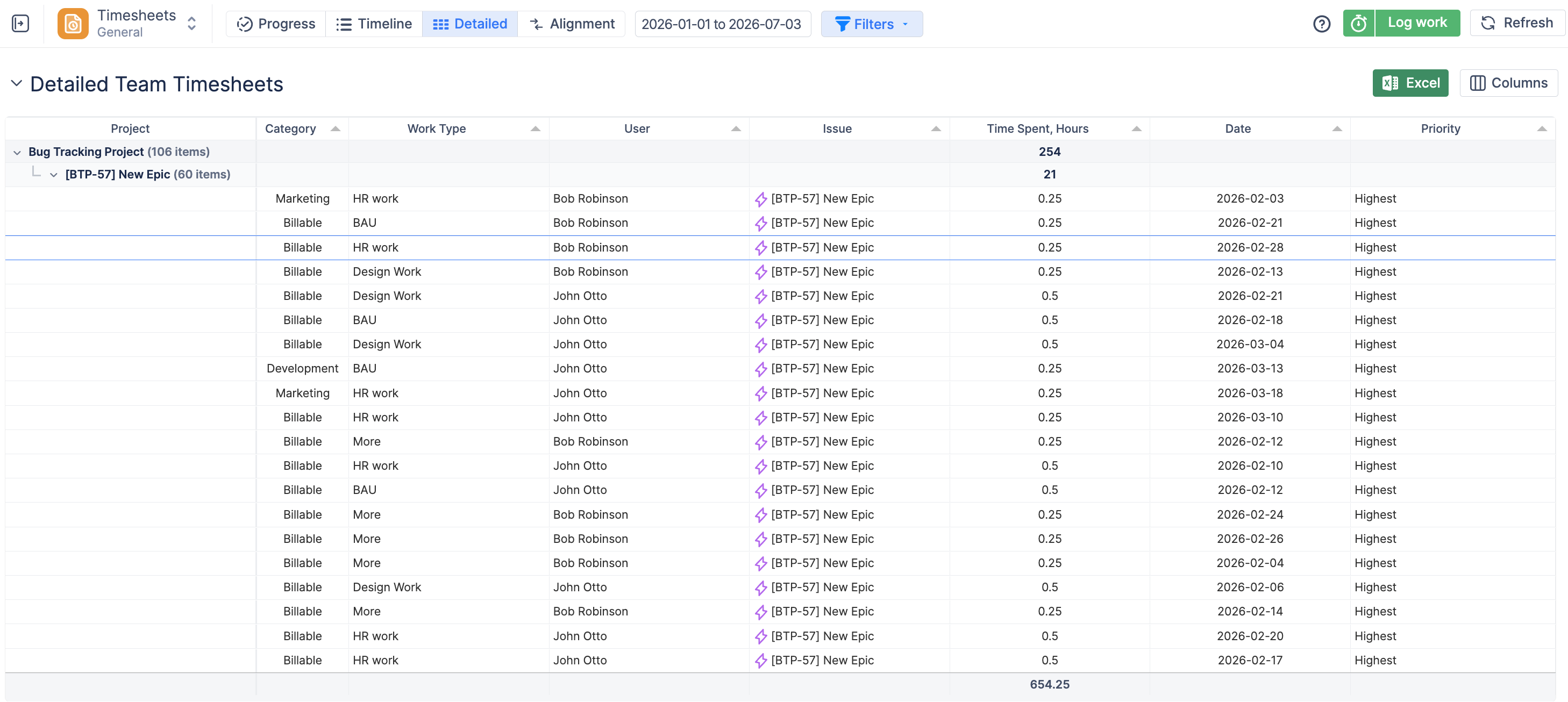This screenshot has width=1568, height=702.
Task: Open the Columns chooser
Action: [x=1508, y=83]
